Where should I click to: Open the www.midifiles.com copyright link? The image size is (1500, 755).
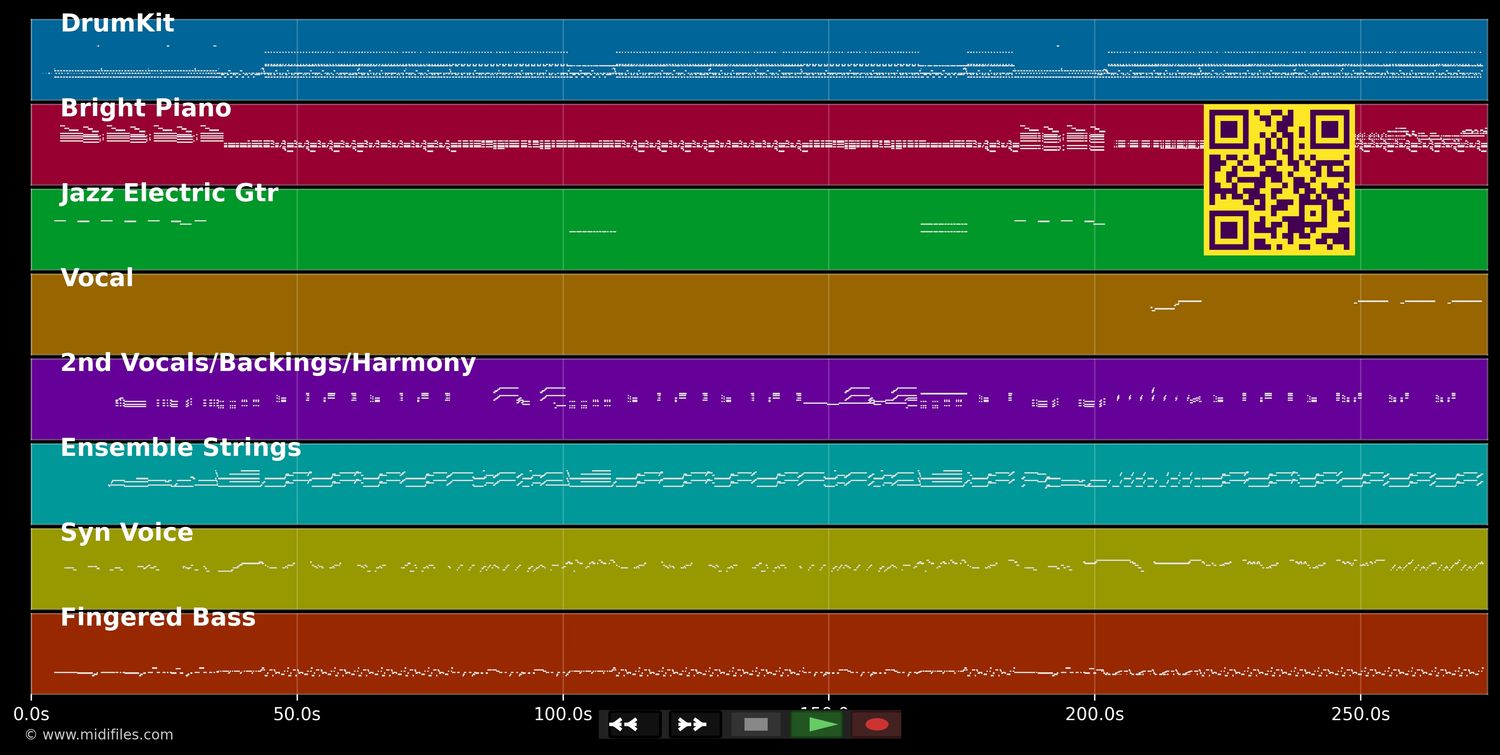click(99, 735)
